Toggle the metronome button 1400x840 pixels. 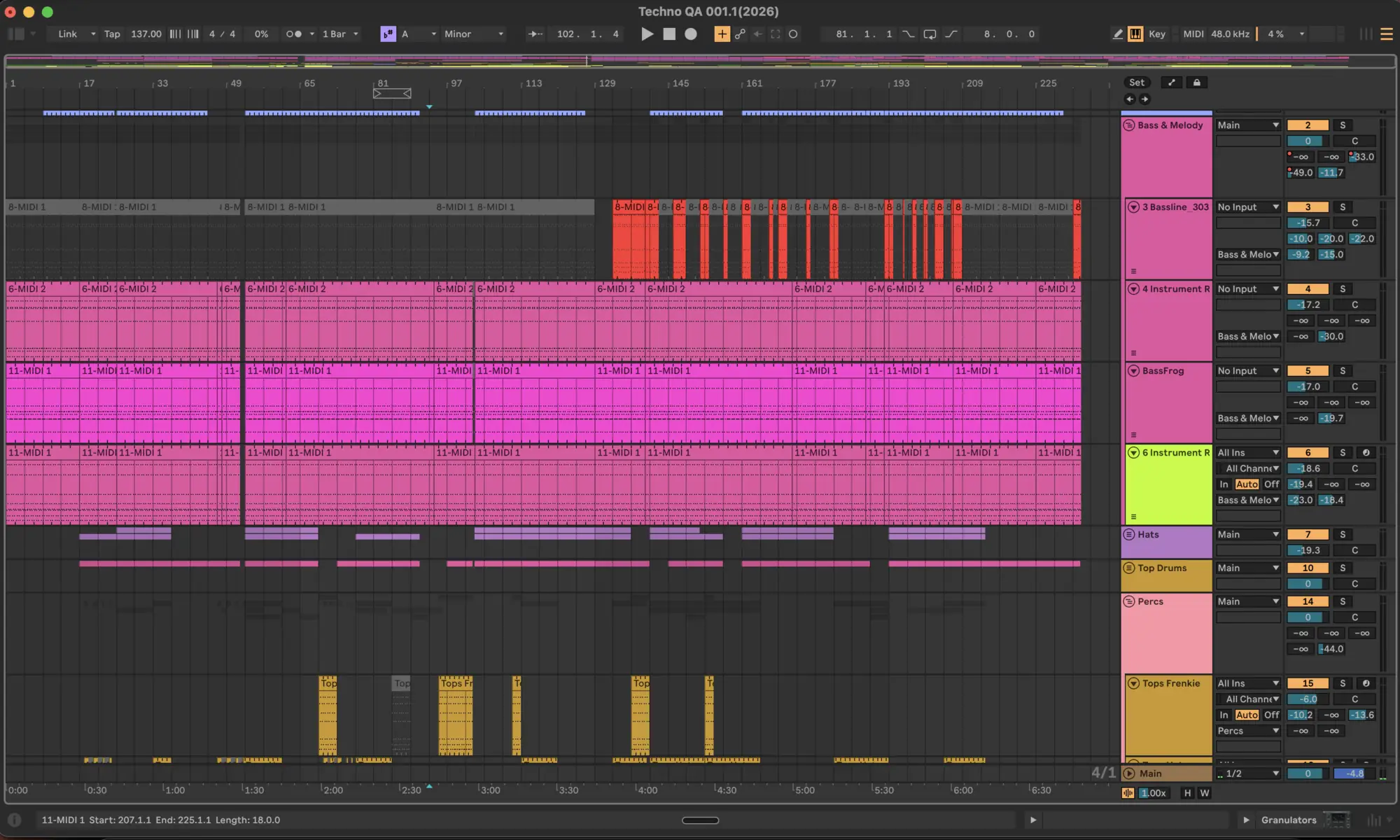(x=294, y=34)
